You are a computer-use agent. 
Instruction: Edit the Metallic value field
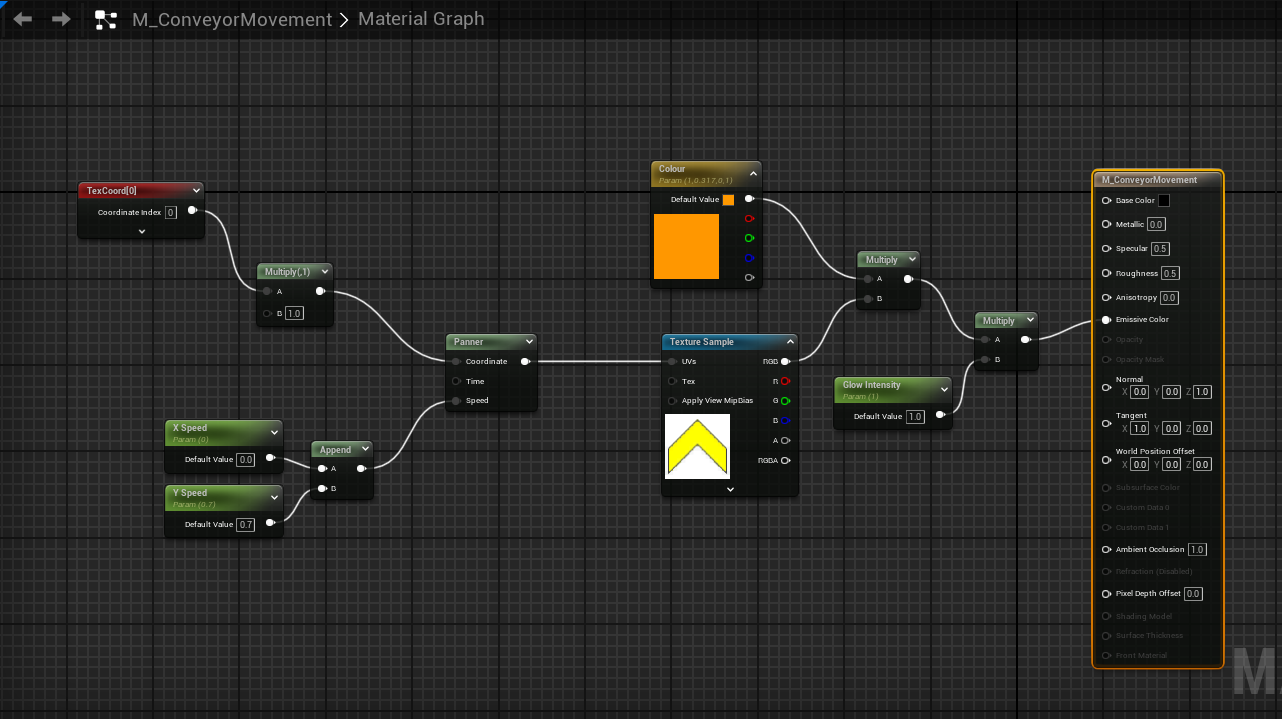1156,225
